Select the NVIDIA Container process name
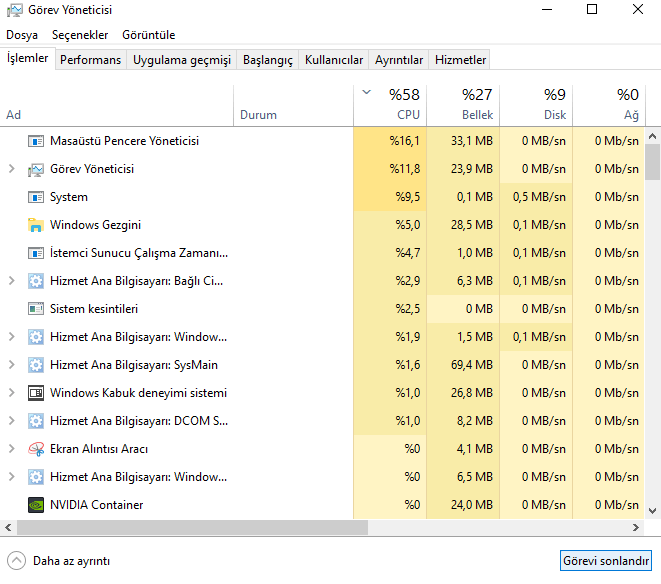The image size is (661, 584). tap(97, 505)
